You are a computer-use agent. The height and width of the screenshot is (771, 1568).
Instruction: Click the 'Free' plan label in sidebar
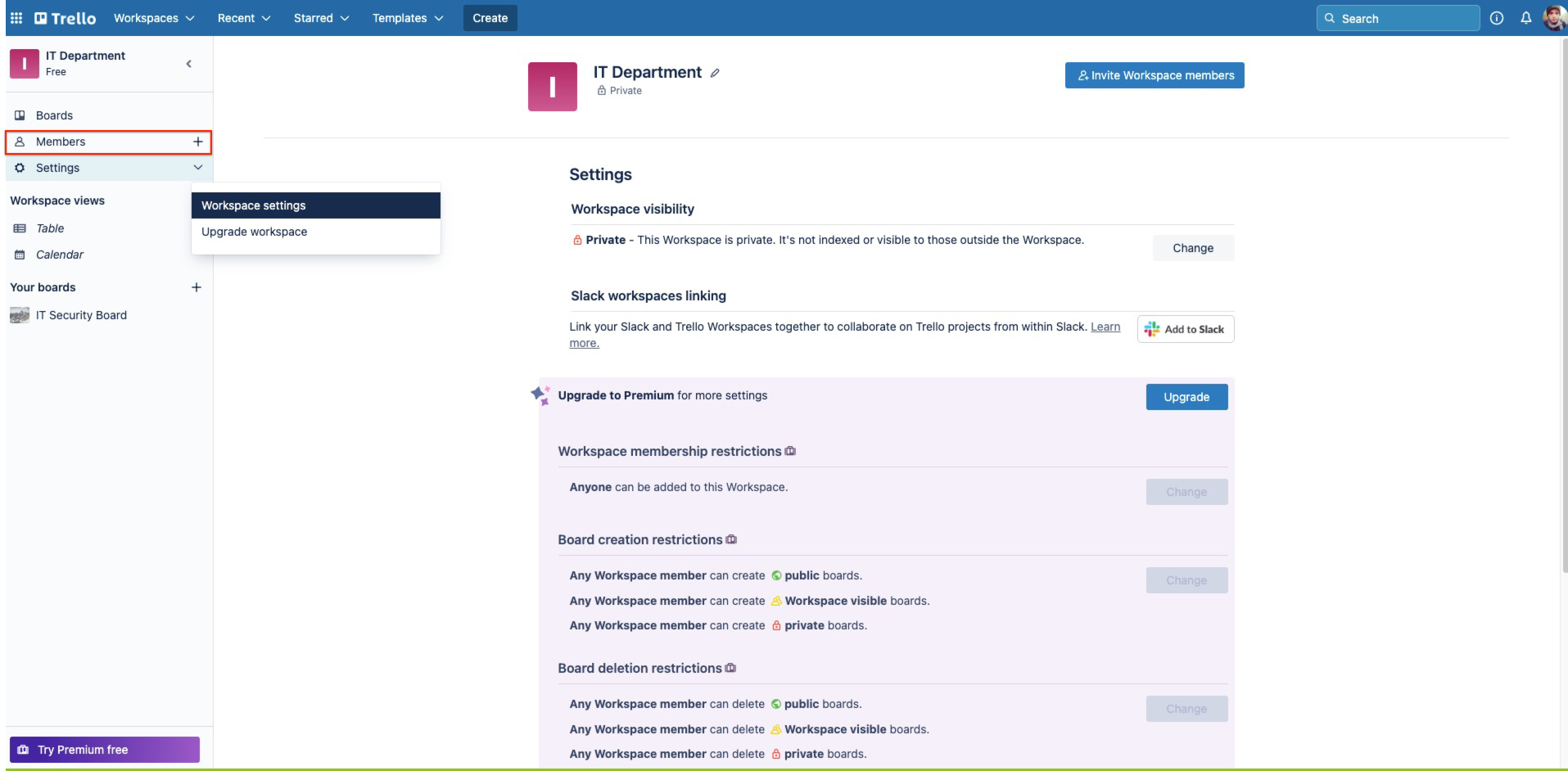tap(56, 72)
